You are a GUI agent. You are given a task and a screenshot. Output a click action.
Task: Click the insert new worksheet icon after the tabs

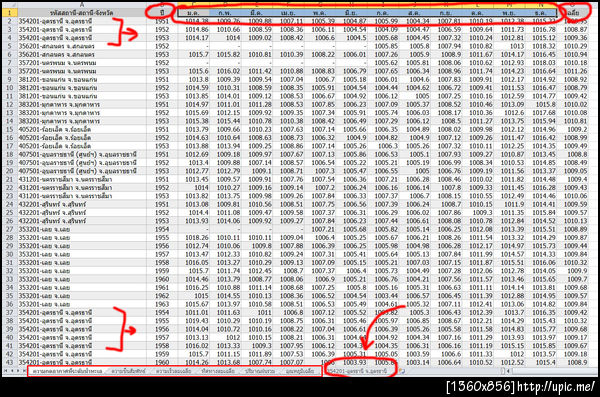(402, 371)
